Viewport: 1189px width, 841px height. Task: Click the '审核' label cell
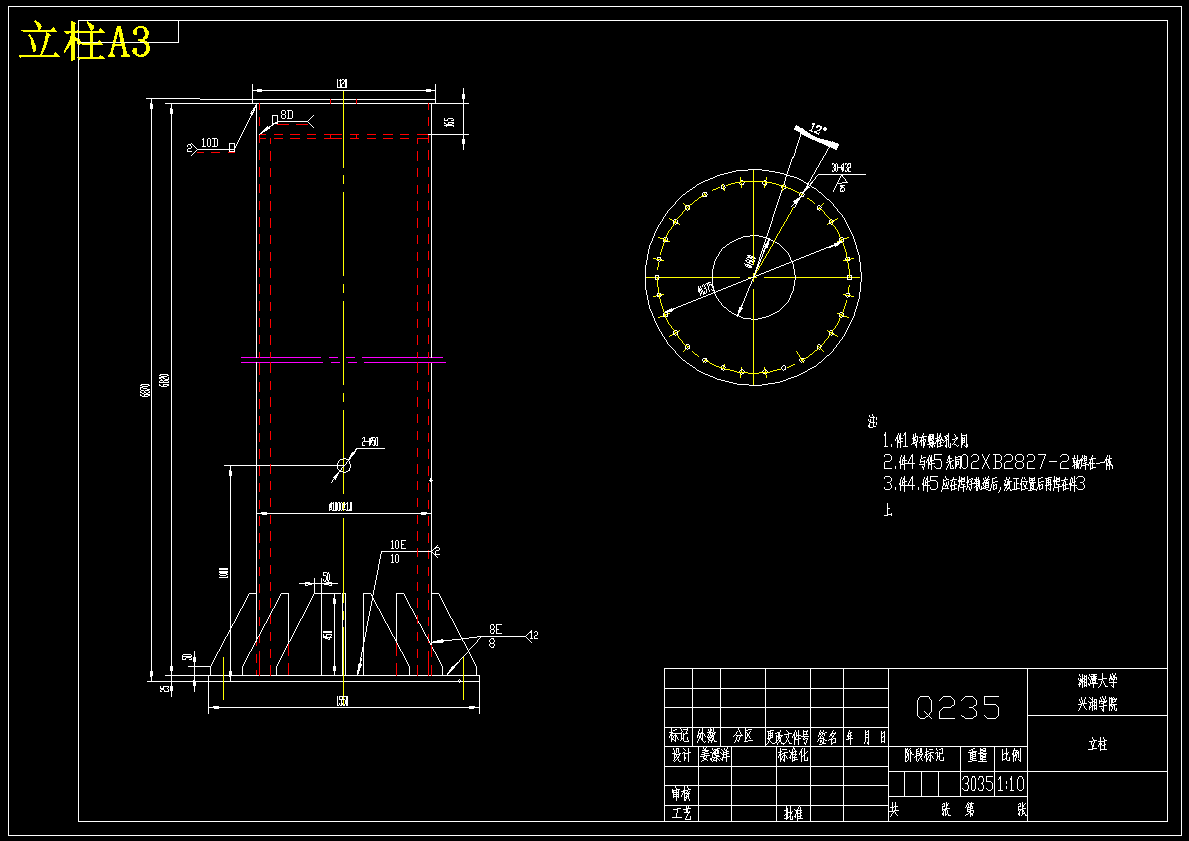tap(681, 794)
